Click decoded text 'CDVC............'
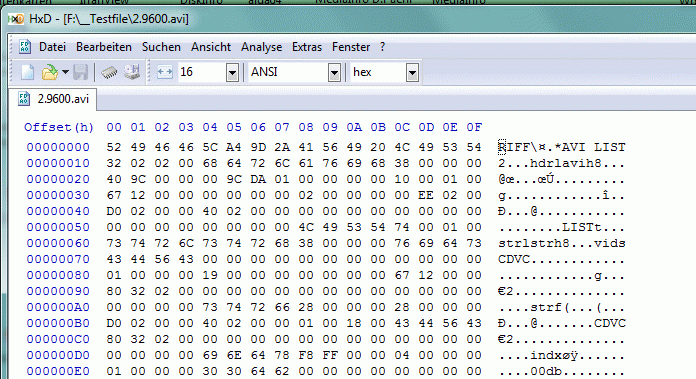 (562, 259)
